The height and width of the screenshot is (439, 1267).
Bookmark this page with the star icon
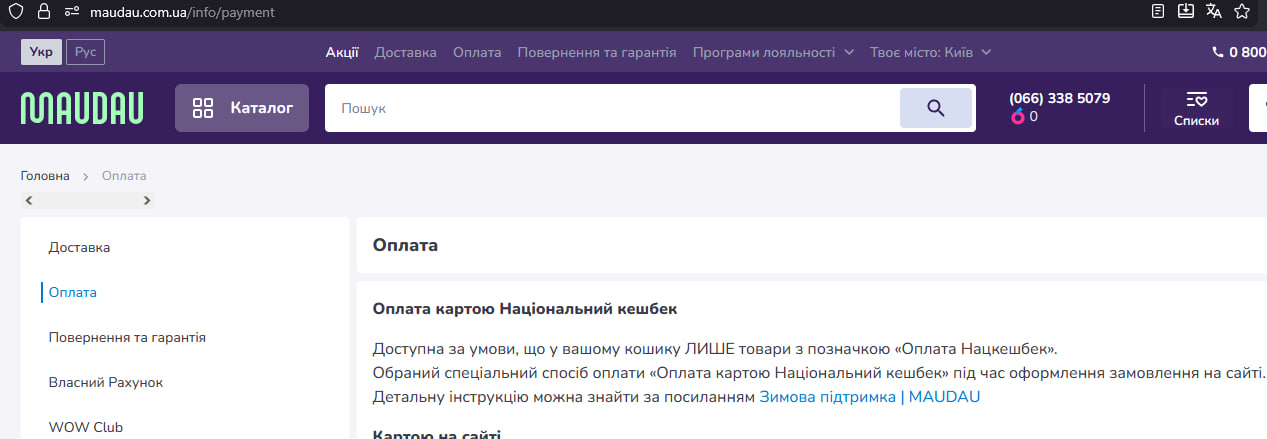pyautogui.click(x=1242, y=12)
